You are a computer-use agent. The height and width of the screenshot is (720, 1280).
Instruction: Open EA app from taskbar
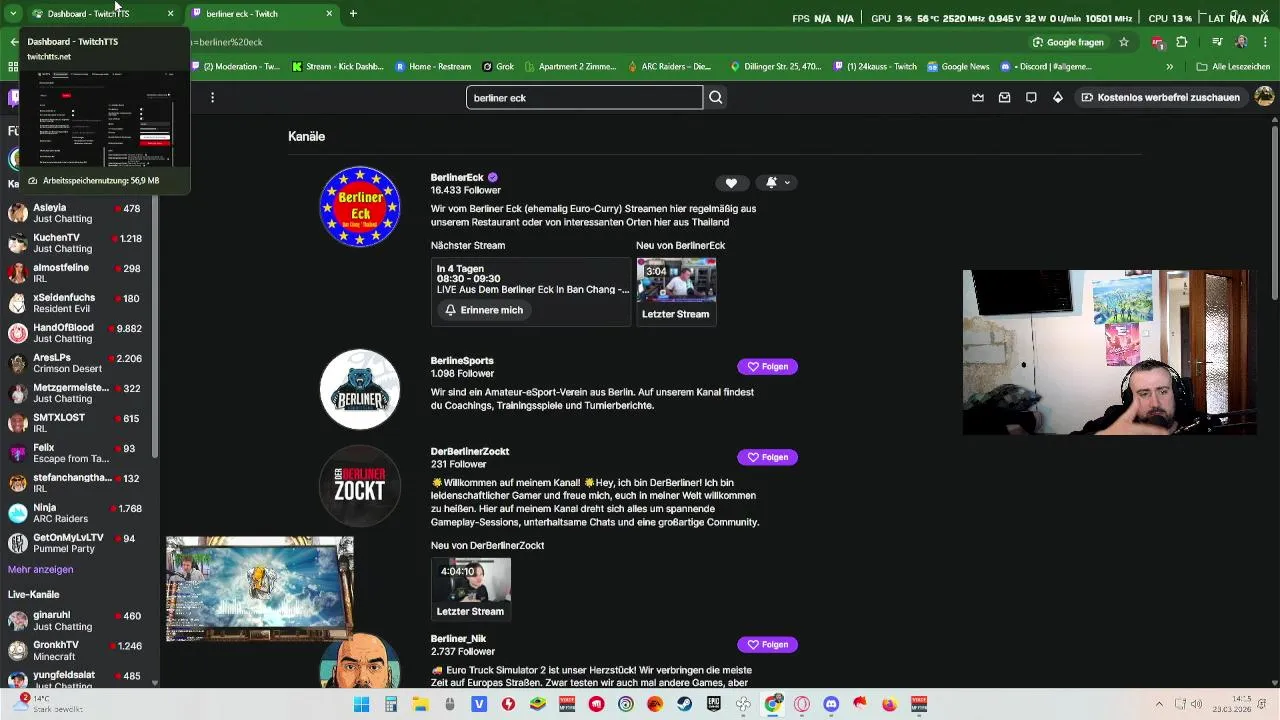655,704
